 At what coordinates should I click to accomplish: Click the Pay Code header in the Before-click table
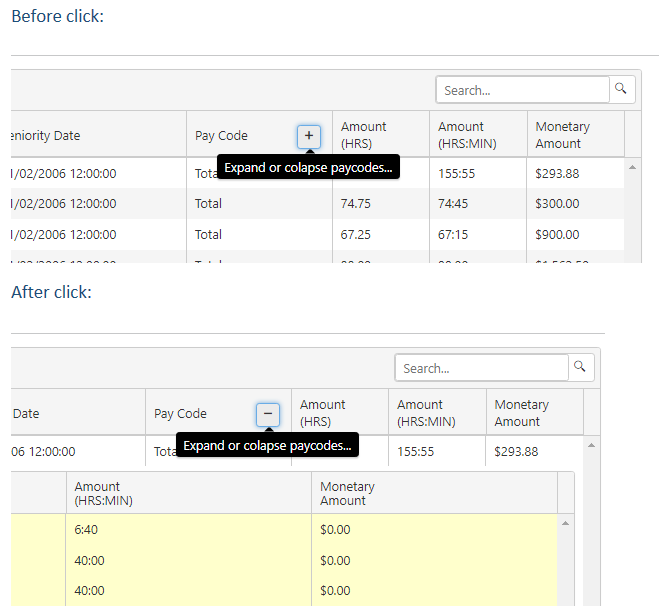[x=222, y=136]
